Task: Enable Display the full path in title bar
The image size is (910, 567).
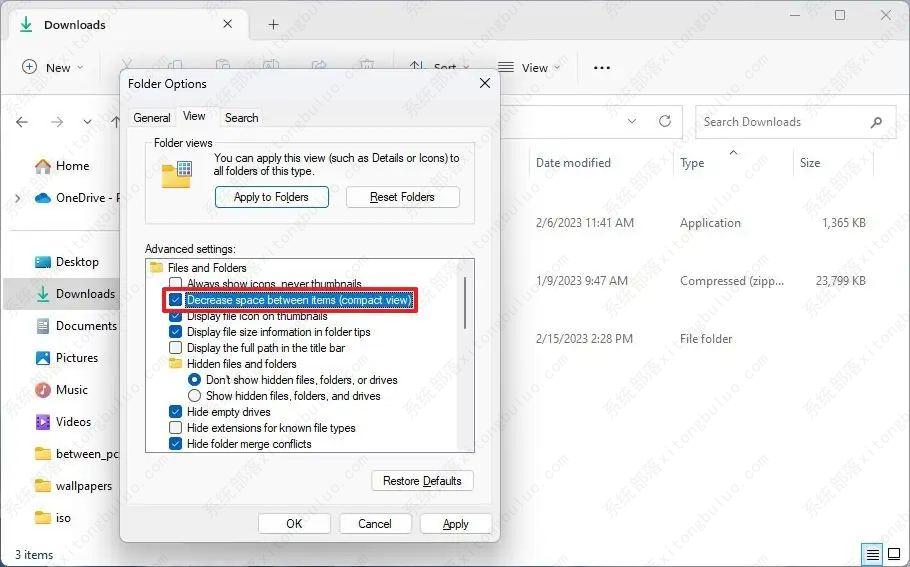Action: (x=176, y=348)
